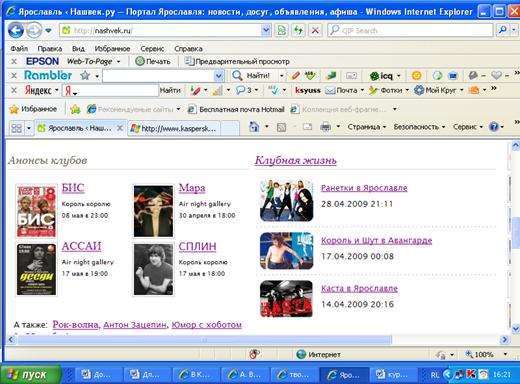The height and width of the screenshot is (384, 520).
Task: Open the Quick Tabs grid icon
Action: tap(16, 128)
